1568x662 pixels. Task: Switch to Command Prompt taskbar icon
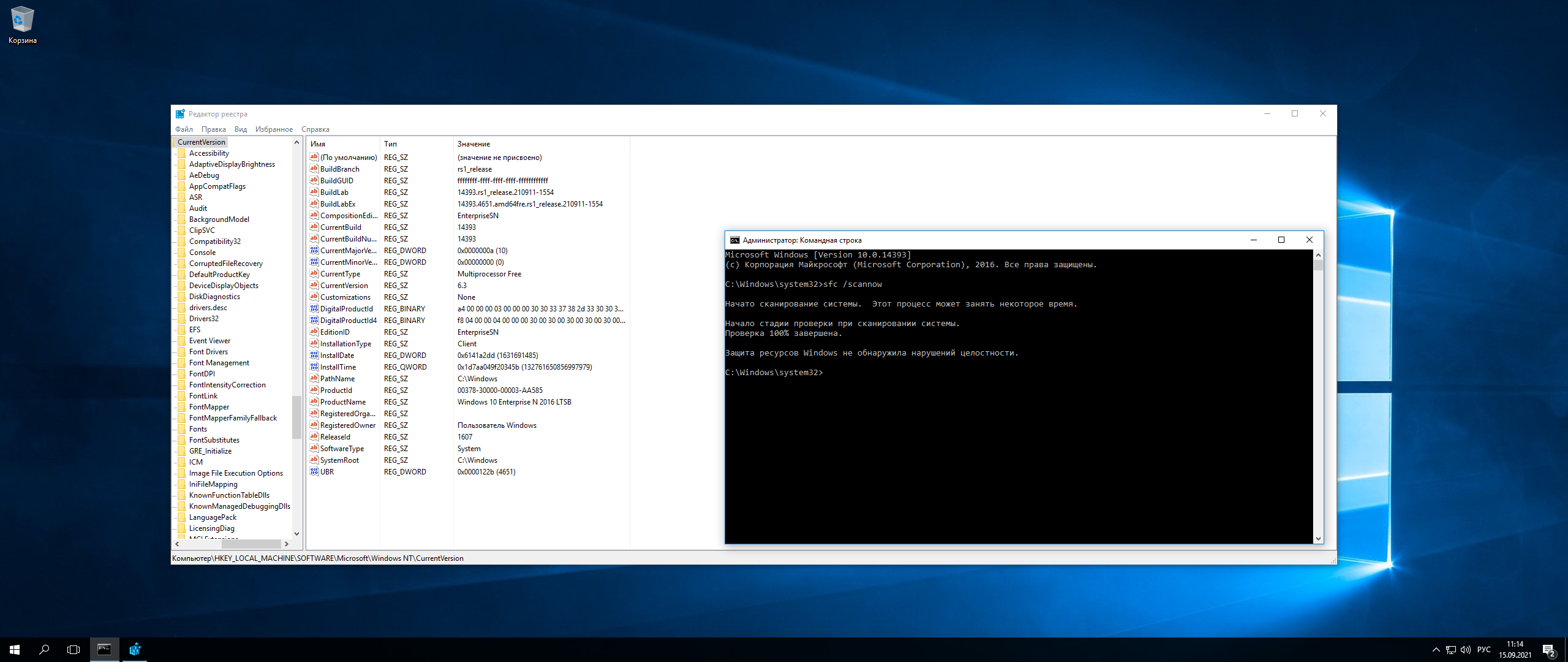(105, 650)
